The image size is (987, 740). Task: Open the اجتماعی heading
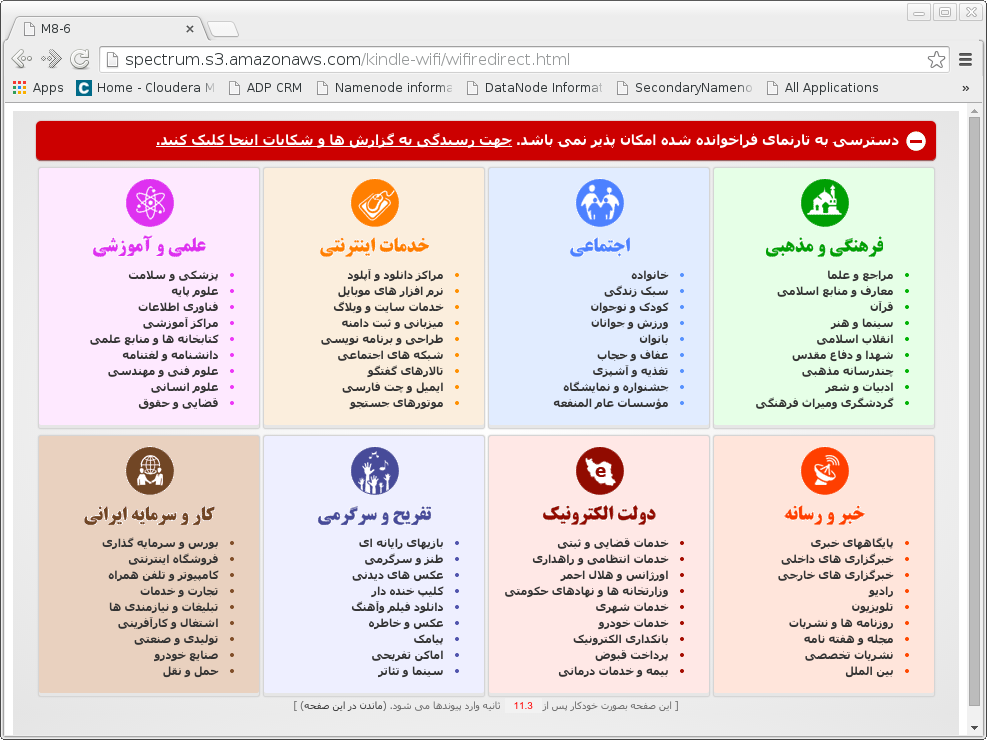600,245
